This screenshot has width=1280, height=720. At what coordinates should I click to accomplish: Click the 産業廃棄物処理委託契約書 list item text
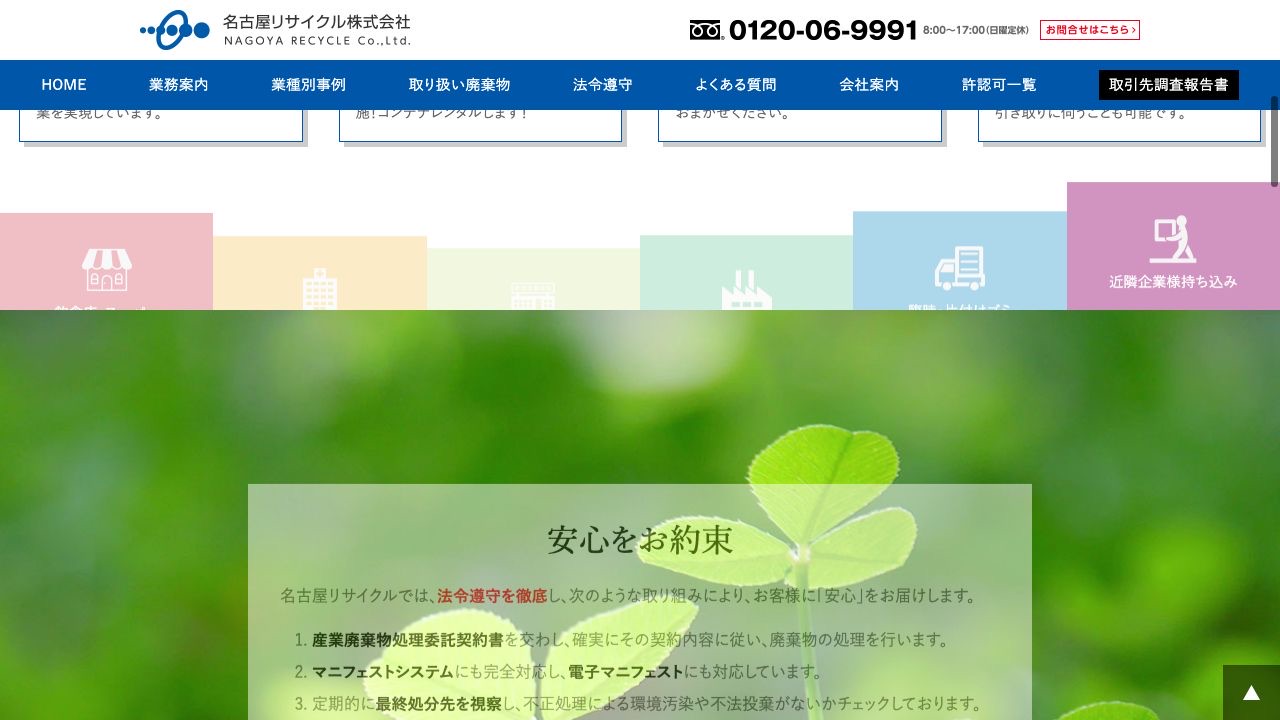(408, 640)
